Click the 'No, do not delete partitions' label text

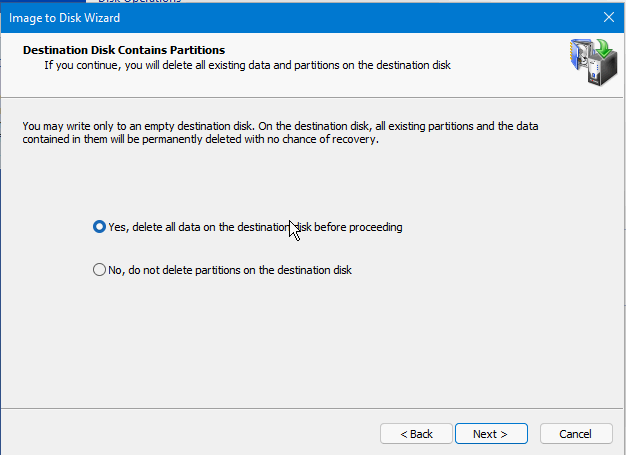(229, 270)
